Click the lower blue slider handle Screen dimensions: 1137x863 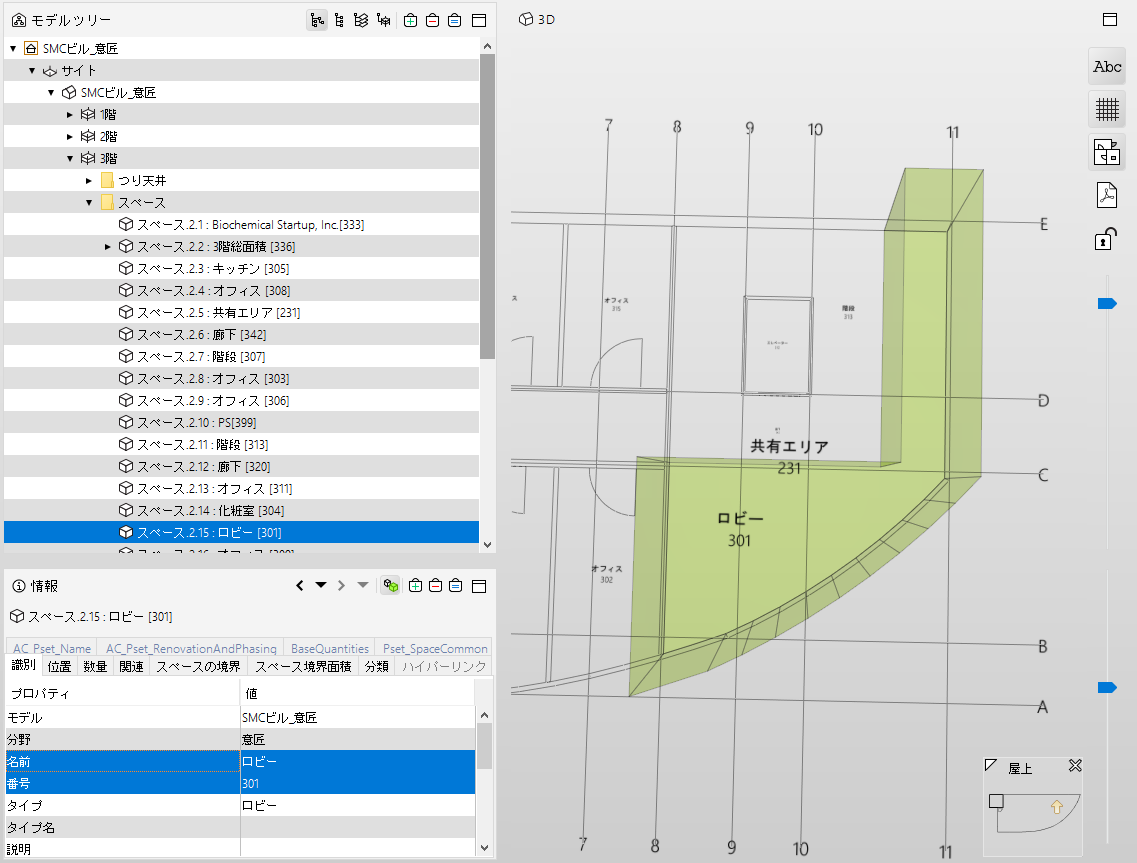(x=1107, y=687)
